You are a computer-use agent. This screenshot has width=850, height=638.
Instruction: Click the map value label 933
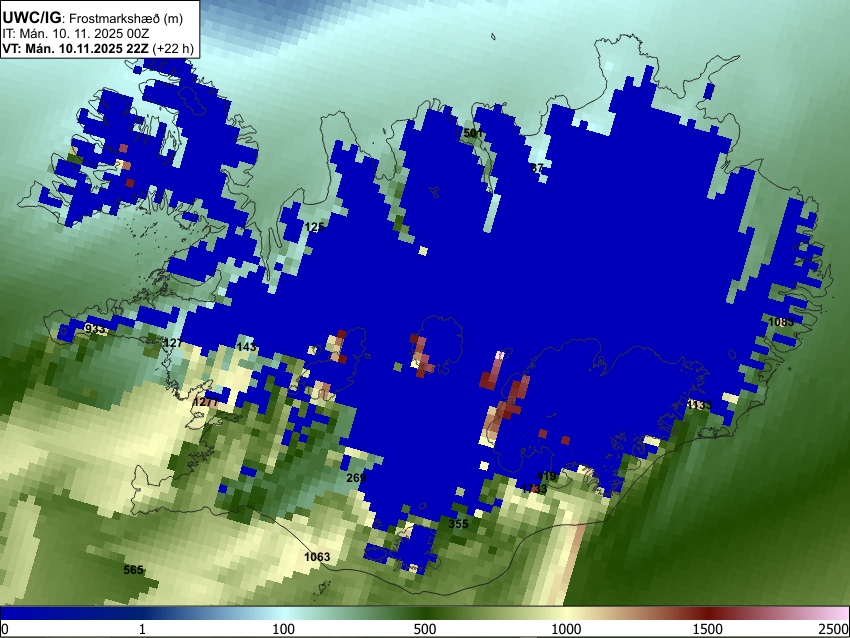tap(95, 329)
